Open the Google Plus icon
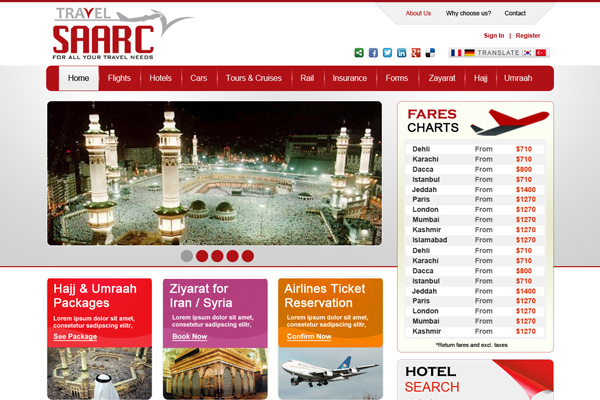 click(x=416, y=52)
